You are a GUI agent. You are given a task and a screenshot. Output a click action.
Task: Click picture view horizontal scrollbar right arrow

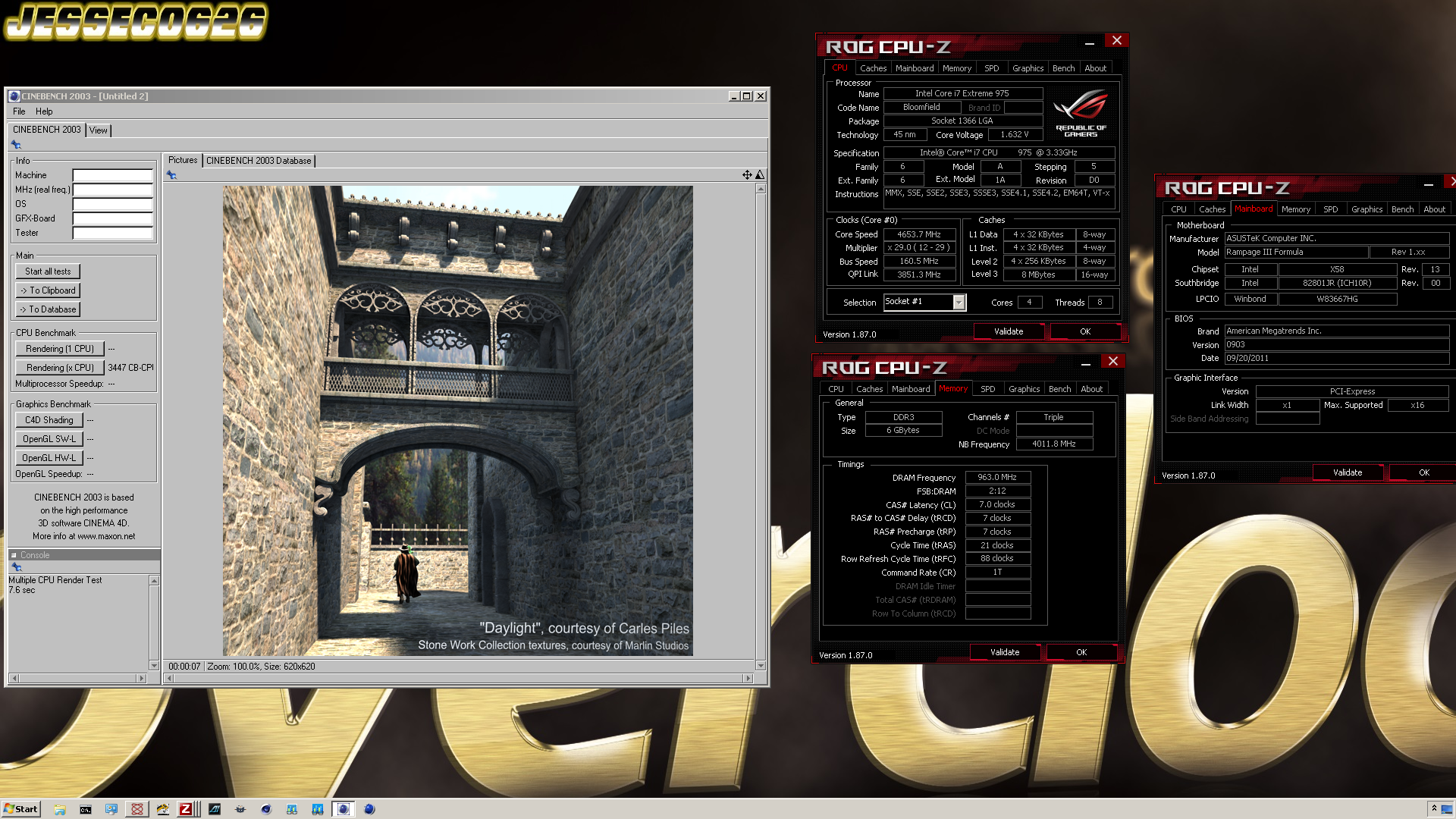tap(748, 679)
